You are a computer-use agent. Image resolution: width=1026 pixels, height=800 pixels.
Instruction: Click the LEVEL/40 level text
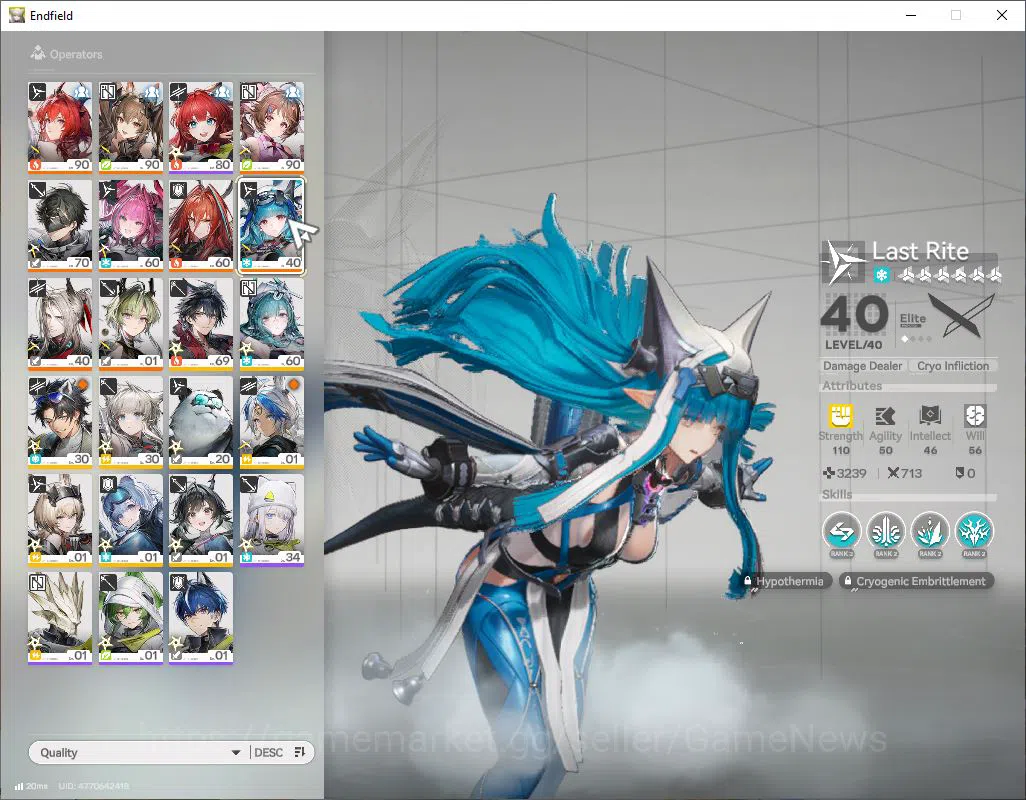point(853,345)
